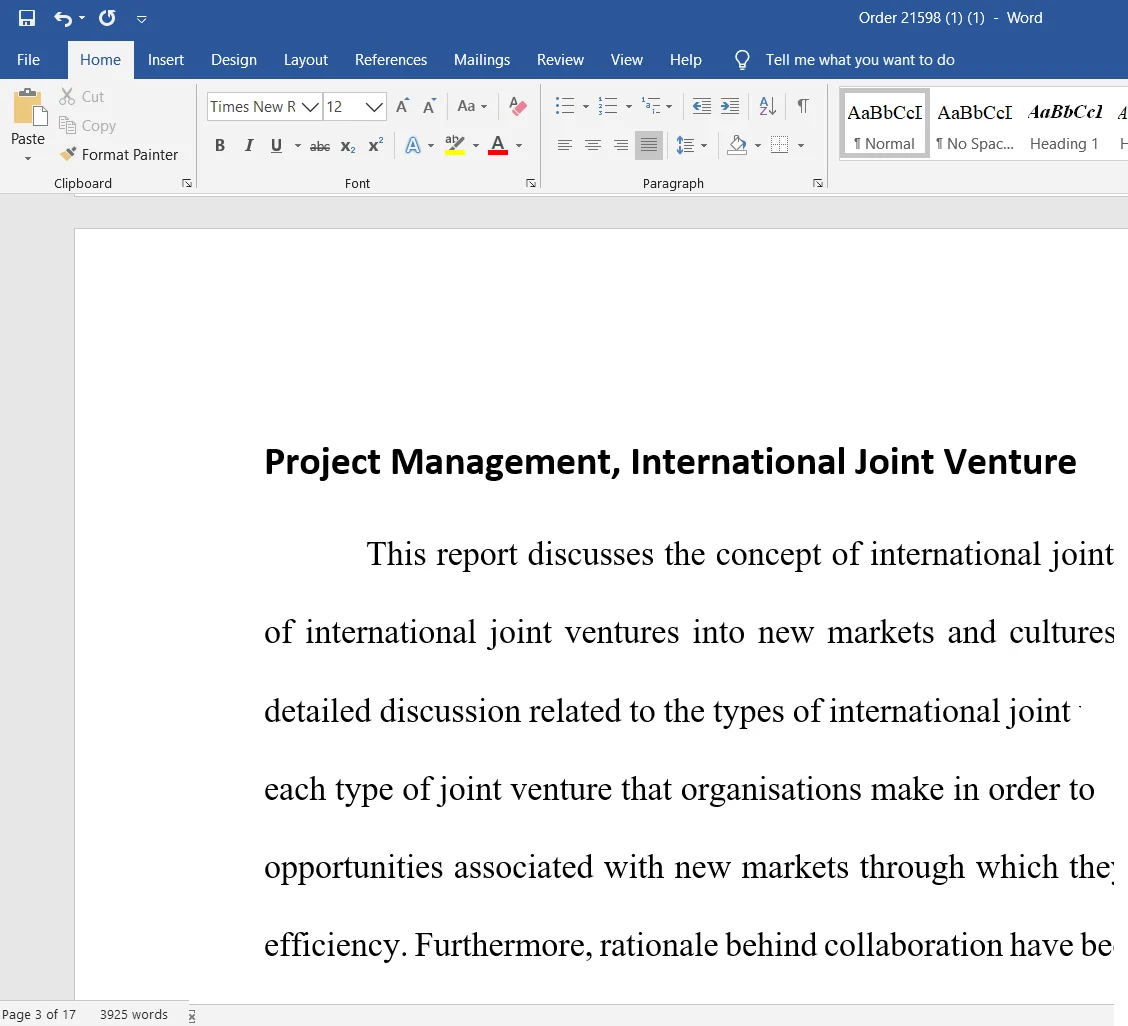Open font color dropdown arrow

coord(519,146)
